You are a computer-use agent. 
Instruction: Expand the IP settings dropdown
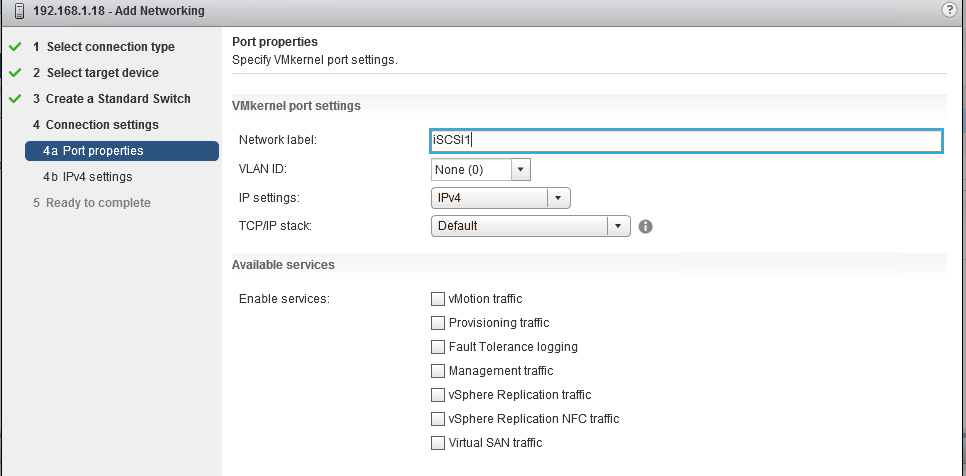pos(559,198)
